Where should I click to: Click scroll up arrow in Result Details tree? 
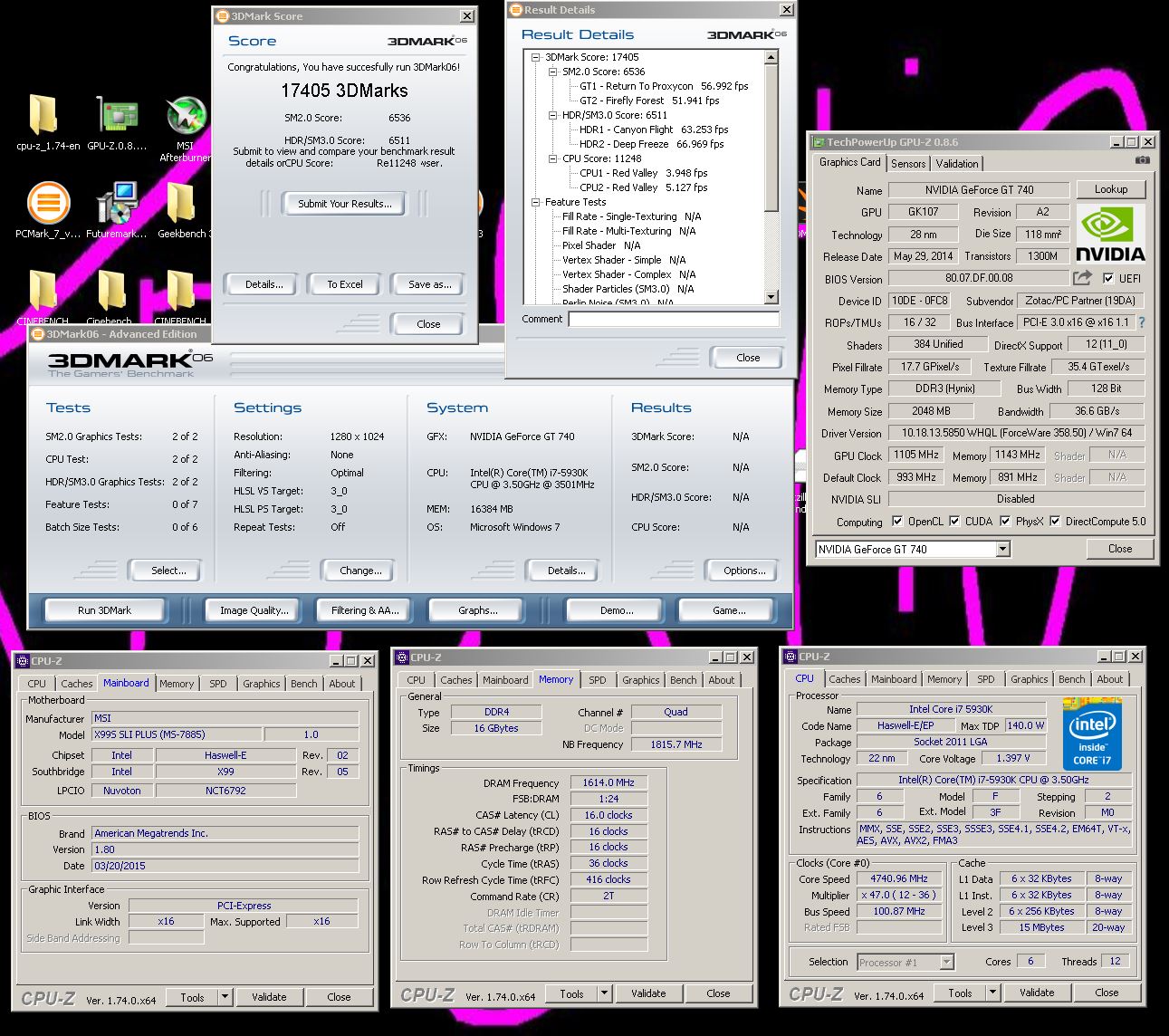pos(771,57)
